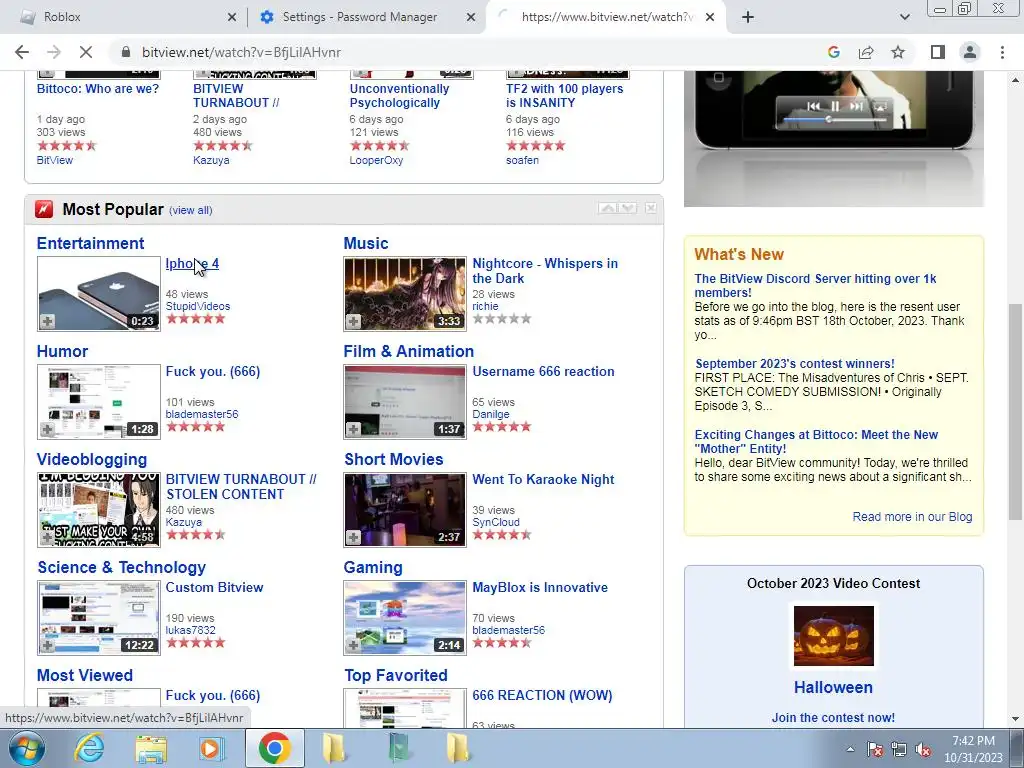Image resolution: width=1024 pixels, height=768 pixels.
Task: Open lukas7832 channel link
Action: [190, 630]
